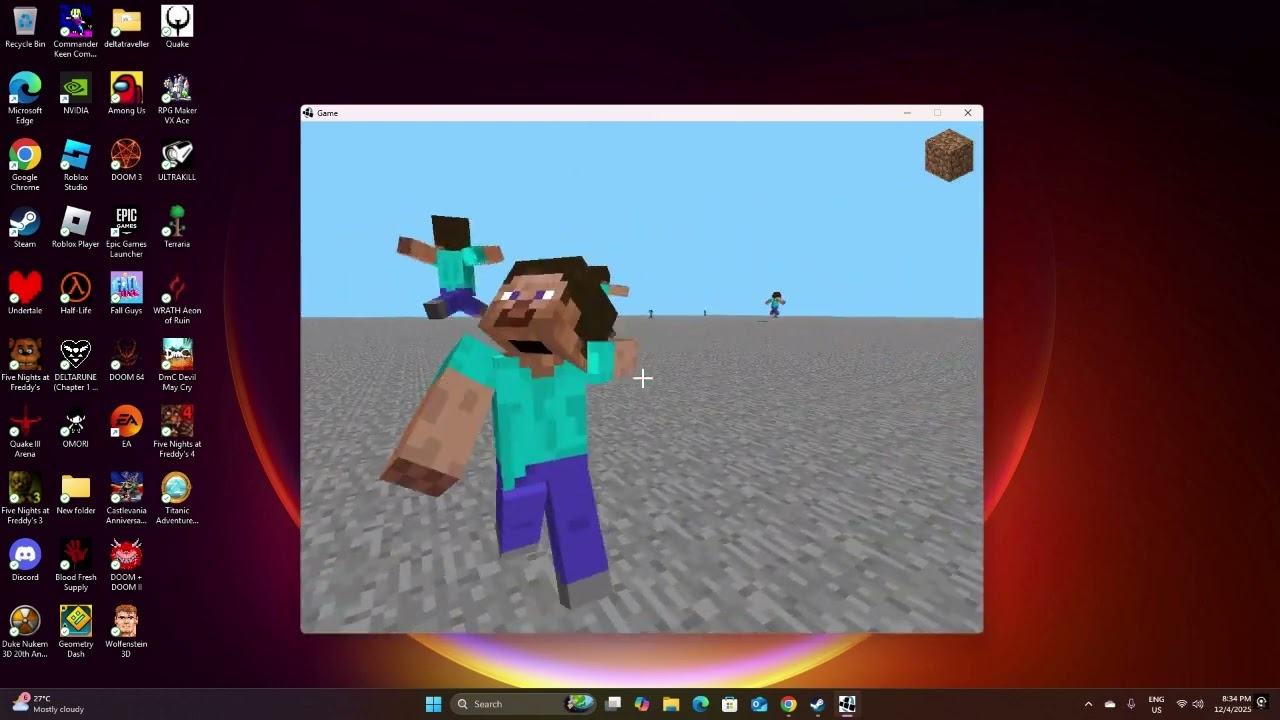Viewport: 1280px width, 720px height.
Task: Launch Castlevania Anniversary desktop icon
Action: [x=126, y=499]
